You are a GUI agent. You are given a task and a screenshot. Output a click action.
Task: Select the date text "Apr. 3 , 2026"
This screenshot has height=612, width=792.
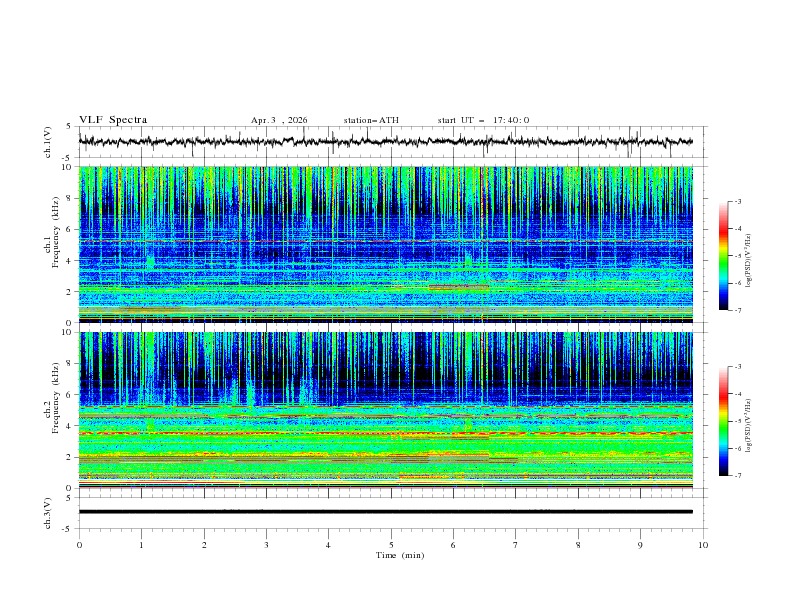coord(279,120)
